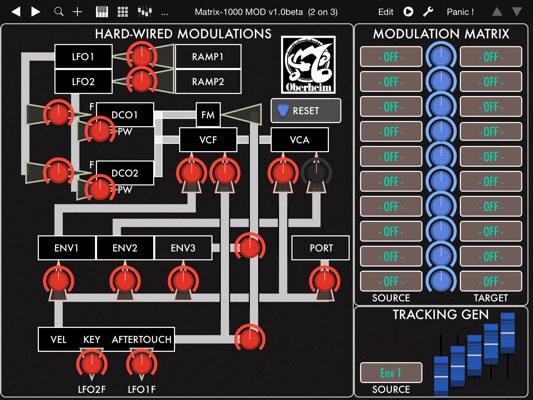Open the last row SOURCE dropdown above SOURCE label
The image size is (533, 400).
pyautogui.click(x=391, y=281)
